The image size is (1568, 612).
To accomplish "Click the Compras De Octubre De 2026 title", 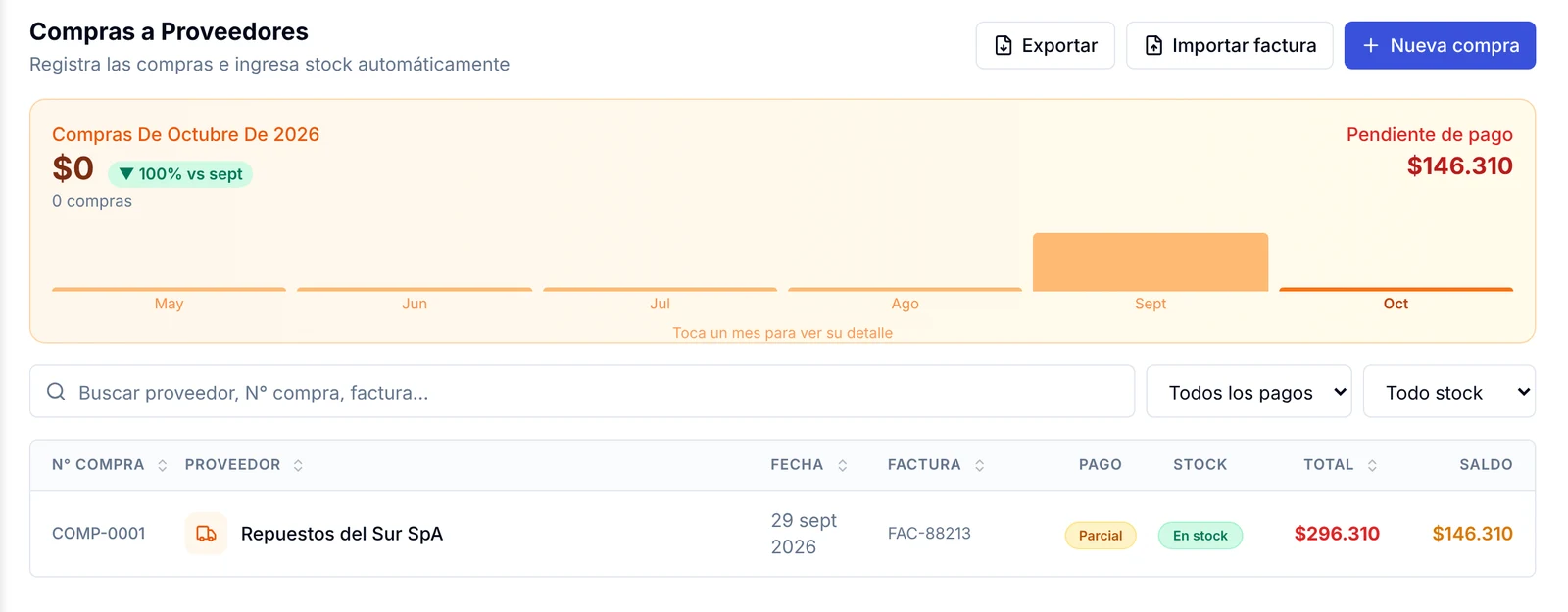I will tap(186, 134).
